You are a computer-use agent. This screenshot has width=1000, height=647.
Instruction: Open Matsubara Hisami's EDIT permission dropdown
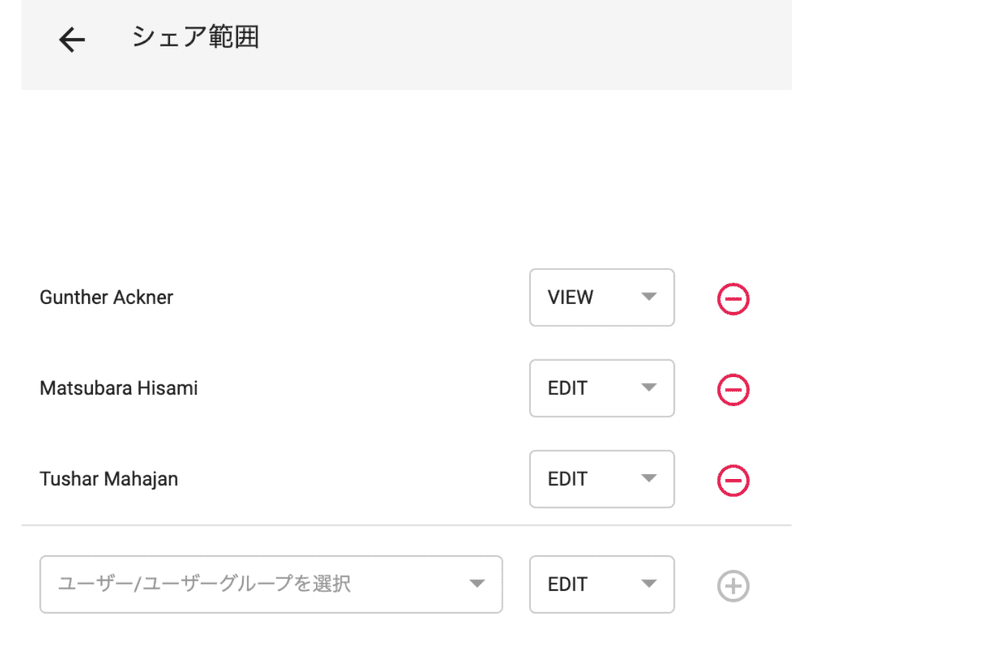(601, 388)
